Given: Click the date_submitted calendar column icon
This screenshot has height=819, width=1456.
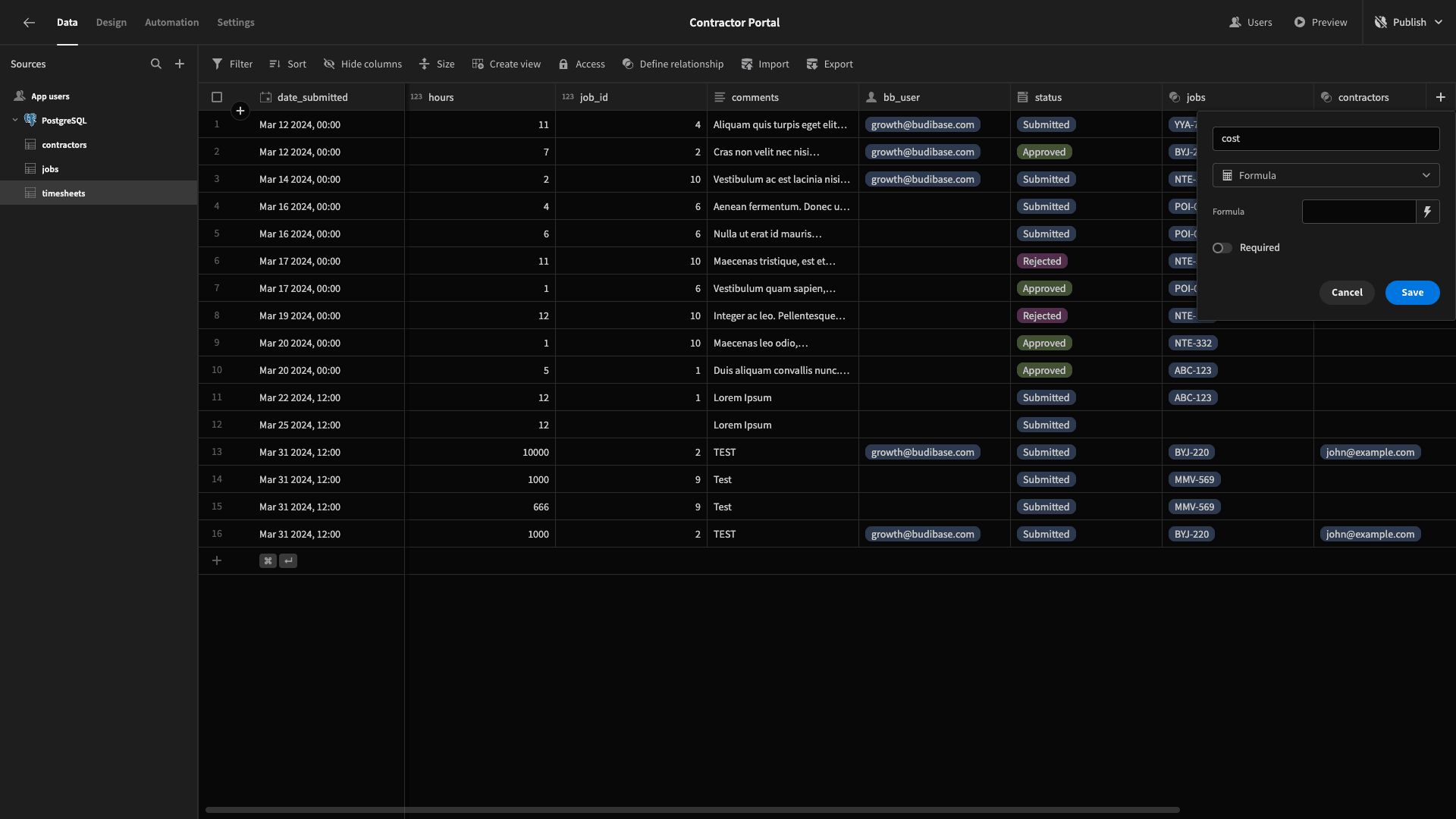Looking at the screenshot, I should [265, 97].
